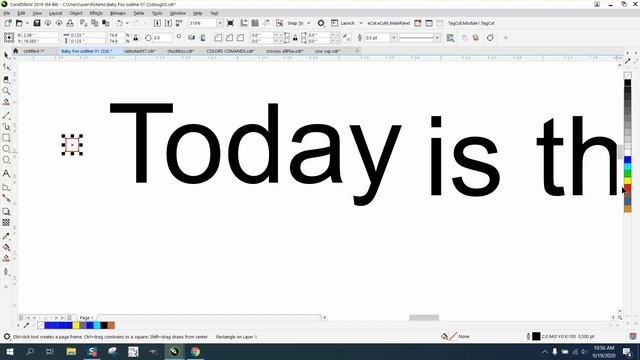Select the Freehand line tool
This screenshot has height=360, width=640.
tap(6, 116)
